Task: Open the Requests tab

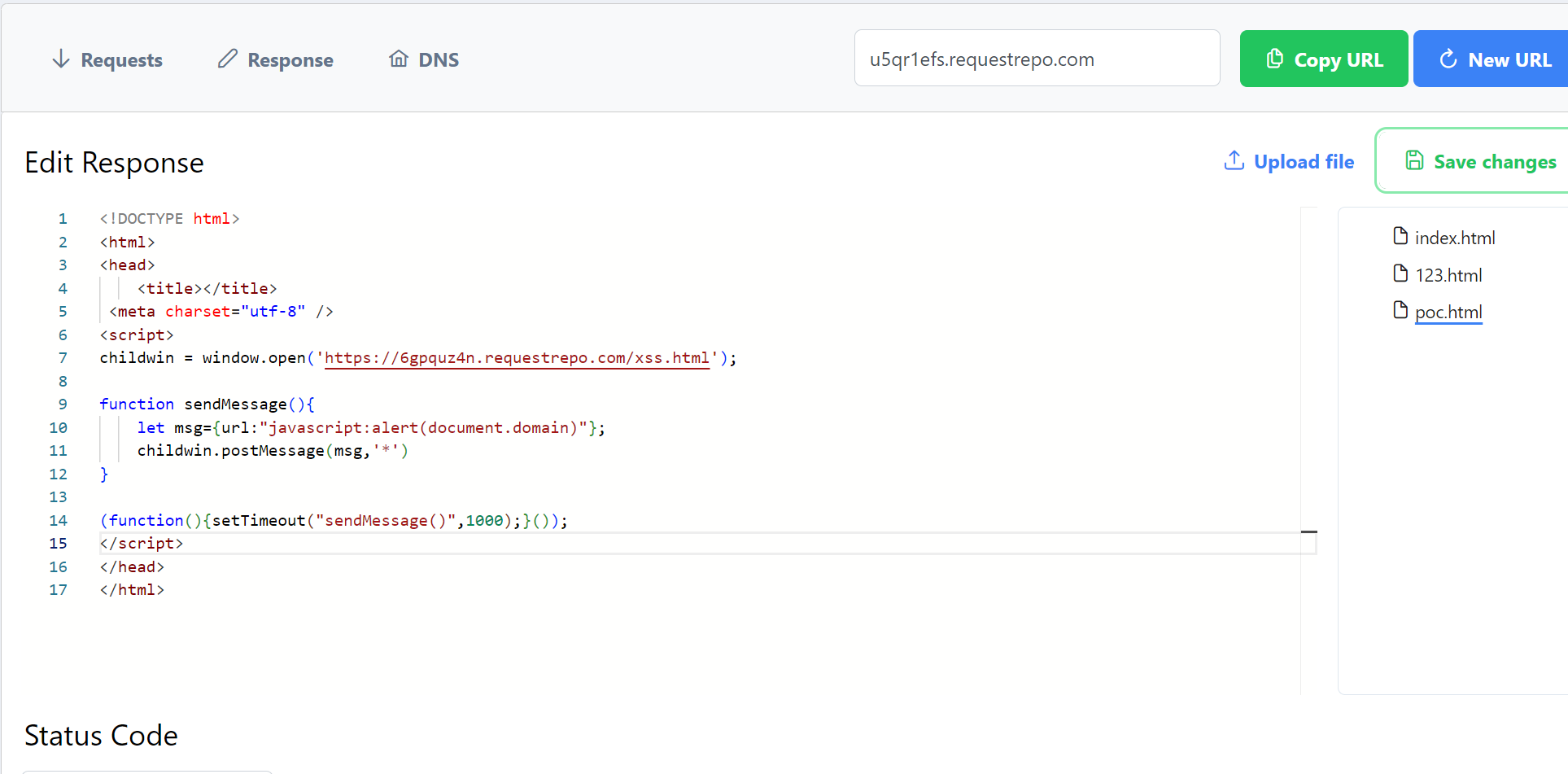Action: pyautogui.click(x=107, y=59)
